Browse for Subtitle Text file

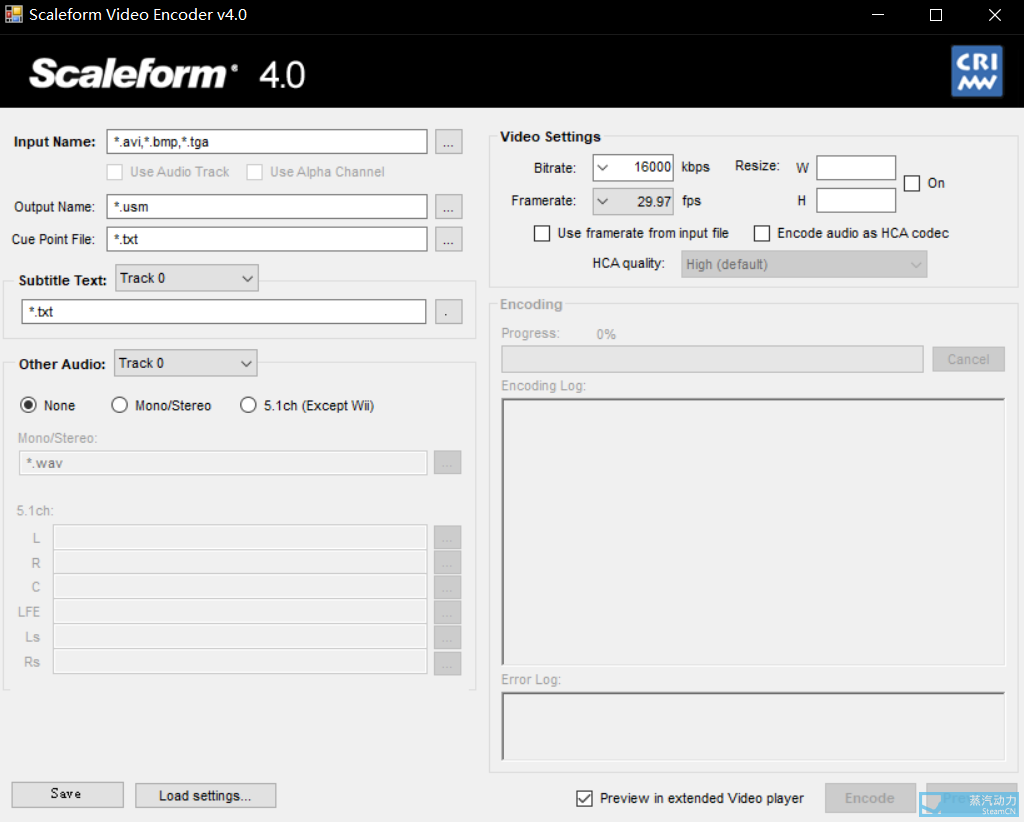click(x=448, y=311)
